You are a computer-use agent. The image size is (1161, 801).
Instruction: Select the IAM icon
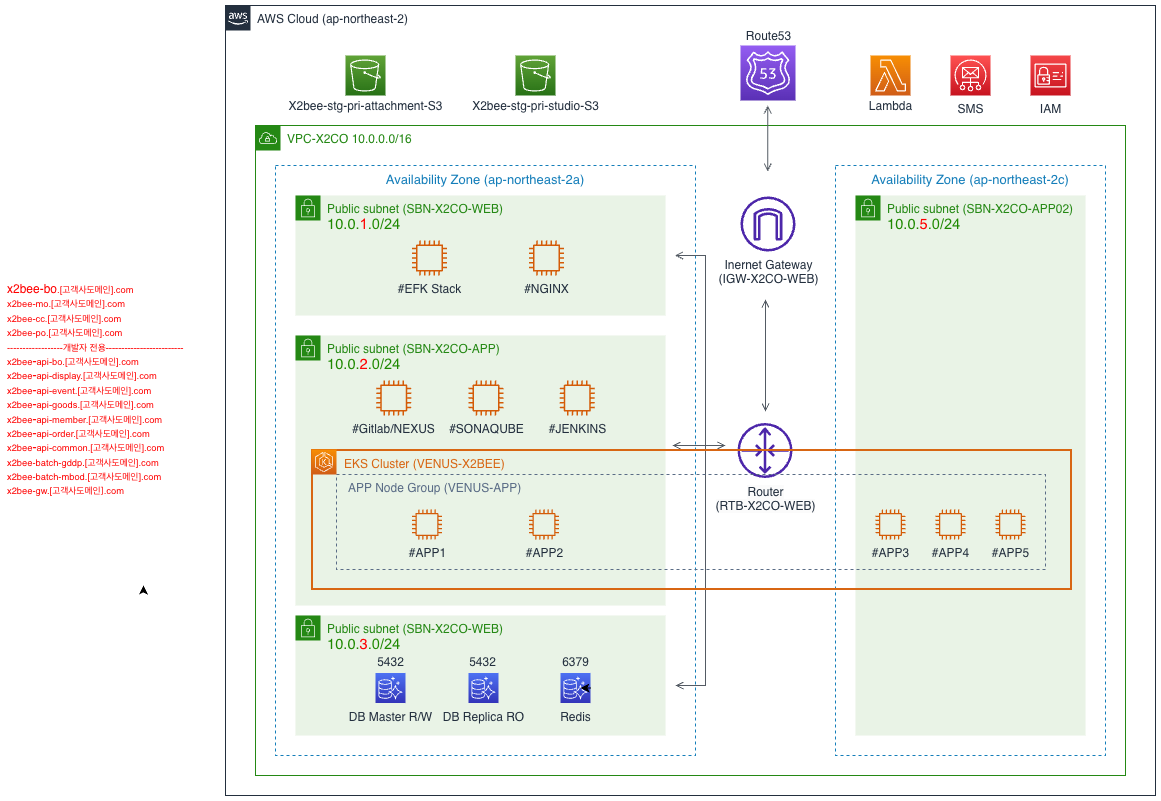pos(1050,75)
